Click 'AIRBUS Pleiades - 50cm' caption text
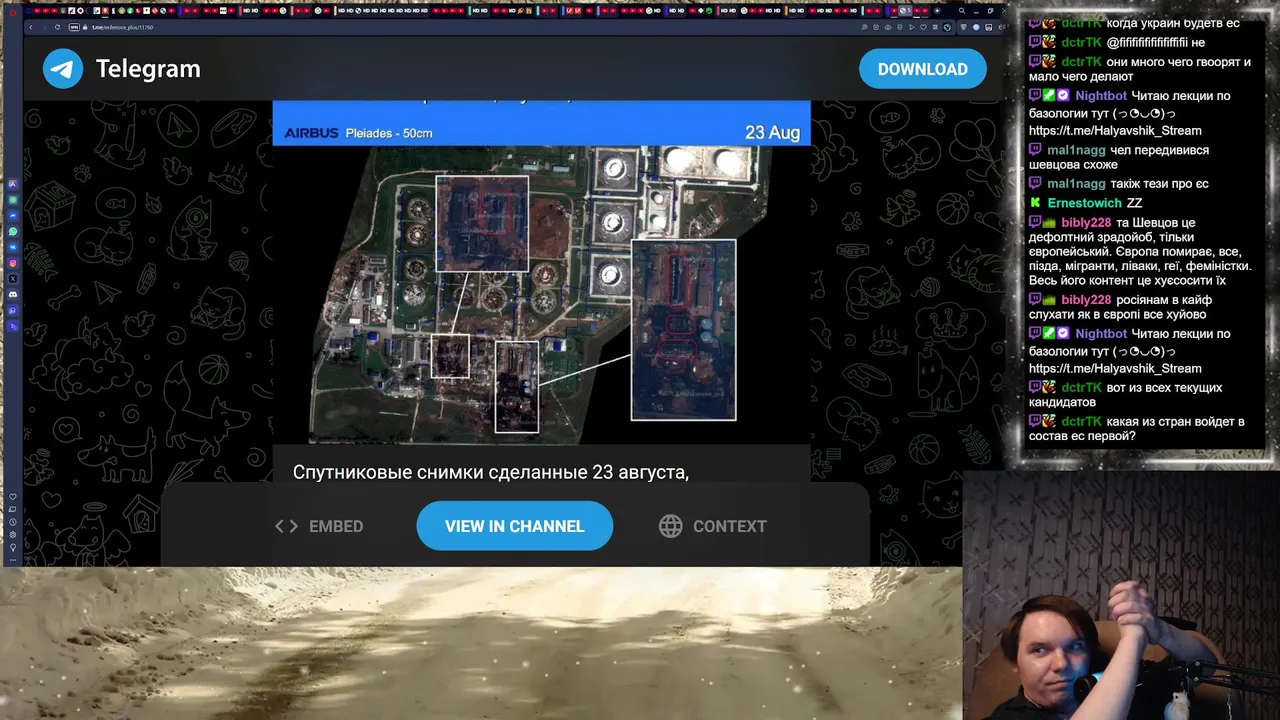 (358, 133)
